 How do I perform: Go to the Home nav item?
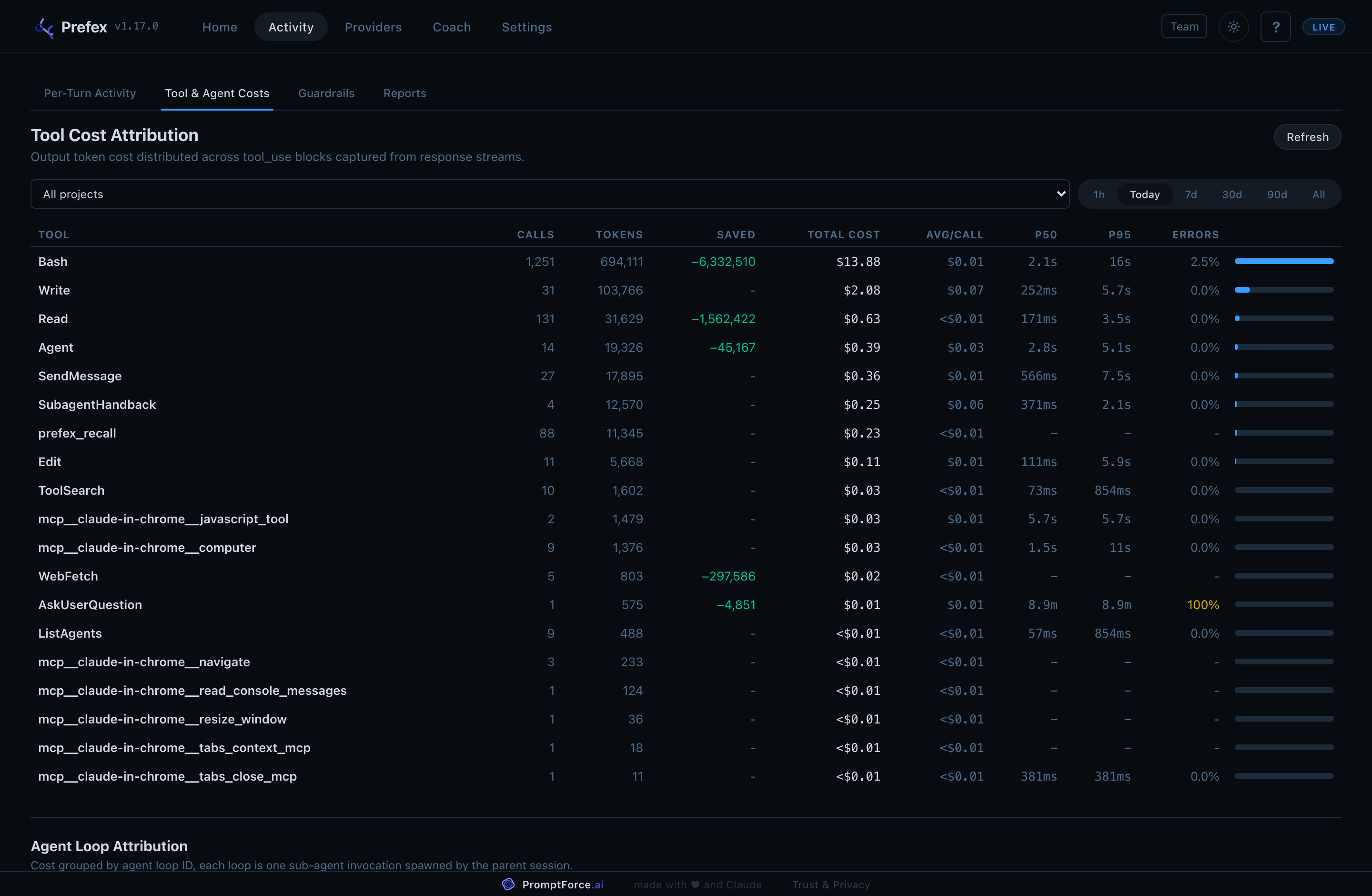[219, 27]
